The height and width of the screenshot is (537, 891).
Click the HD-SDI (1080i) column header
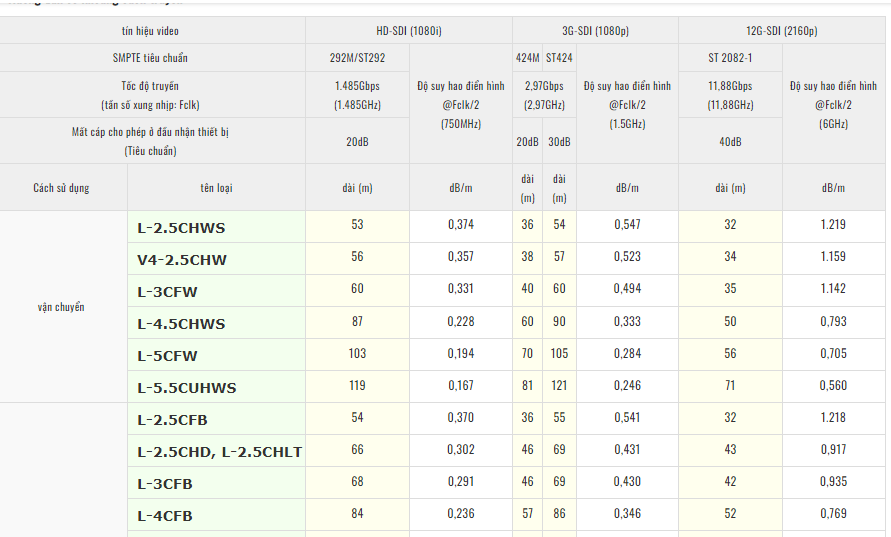[x=408, y=31]
